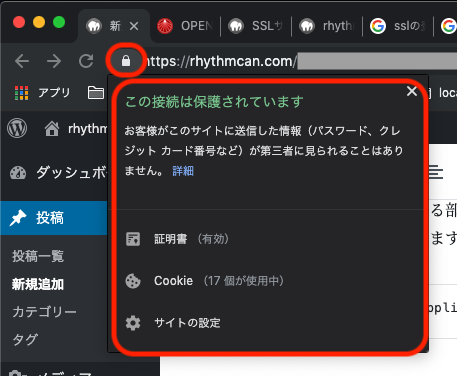Click the pushpin icon next to 投稿

pyautogui.click(x=18, y=218)
